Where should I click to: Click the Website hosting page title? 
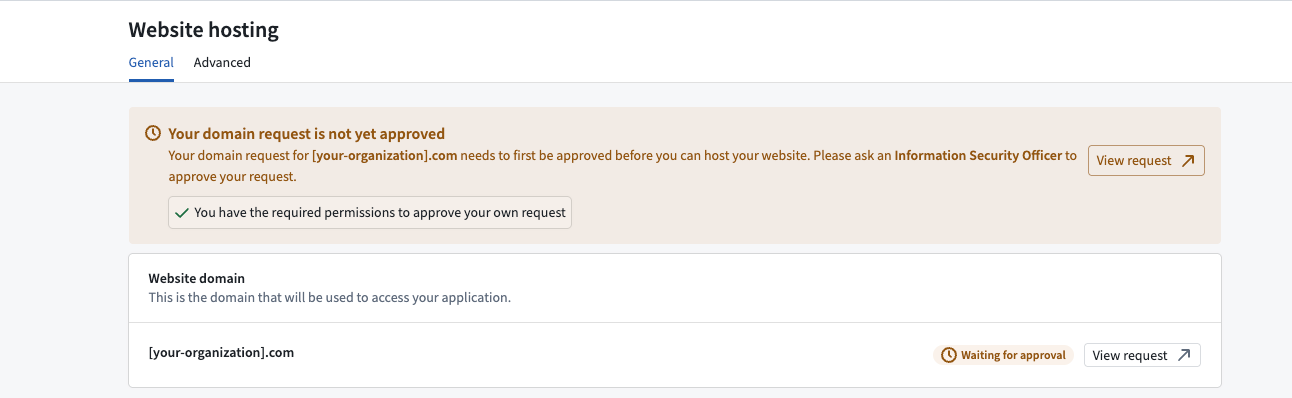coord(204,30)
